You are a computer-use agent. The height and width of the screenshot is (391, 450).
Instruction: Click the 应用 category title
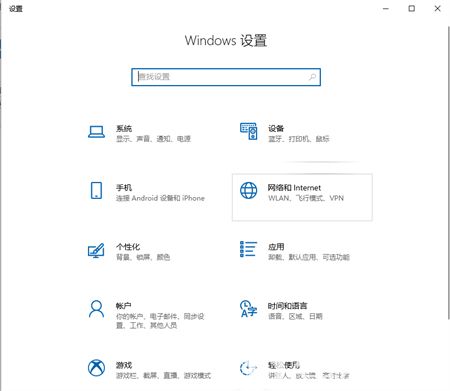tap(276, 247)
